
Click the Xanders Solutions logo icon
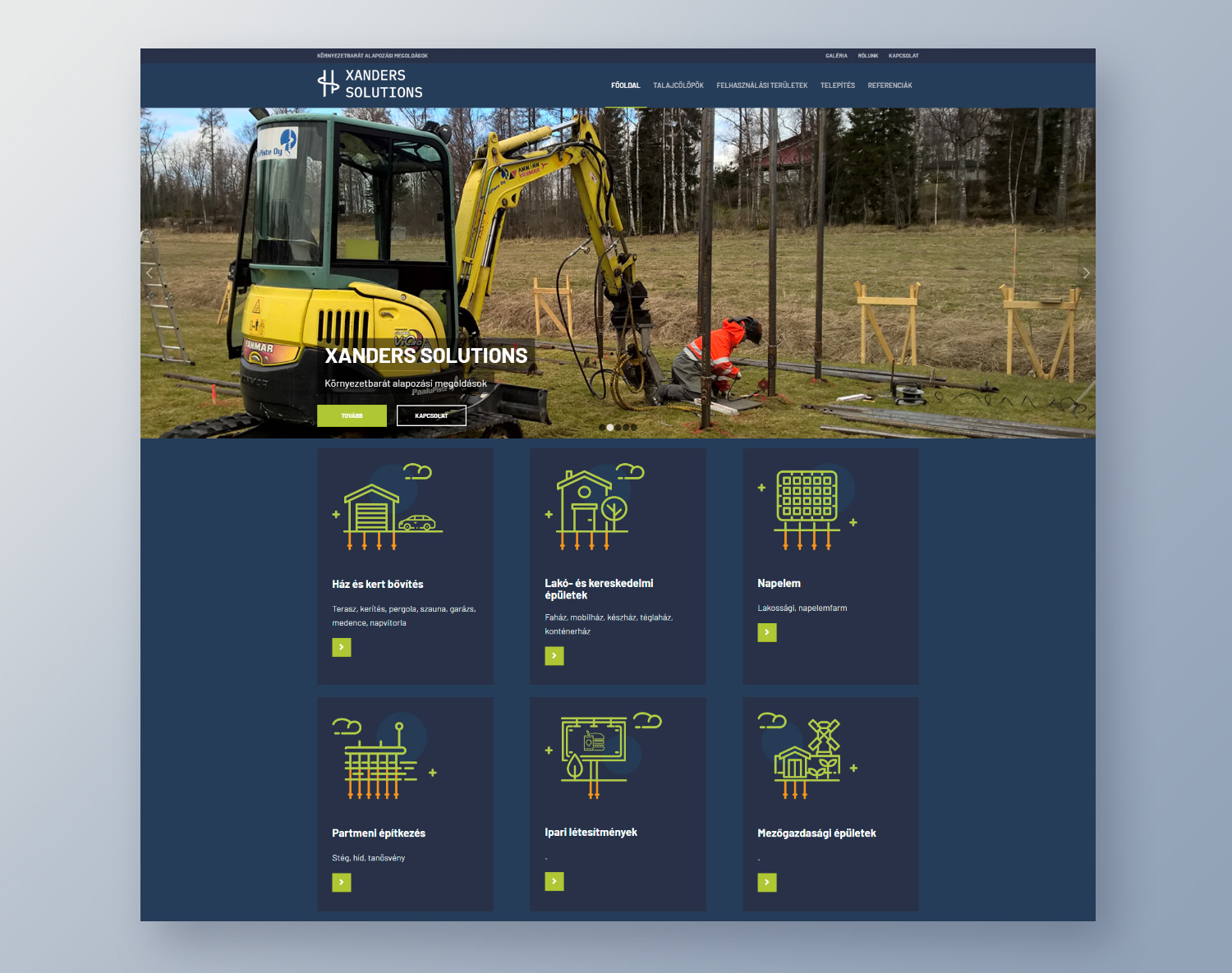click(x=328, y=83)
